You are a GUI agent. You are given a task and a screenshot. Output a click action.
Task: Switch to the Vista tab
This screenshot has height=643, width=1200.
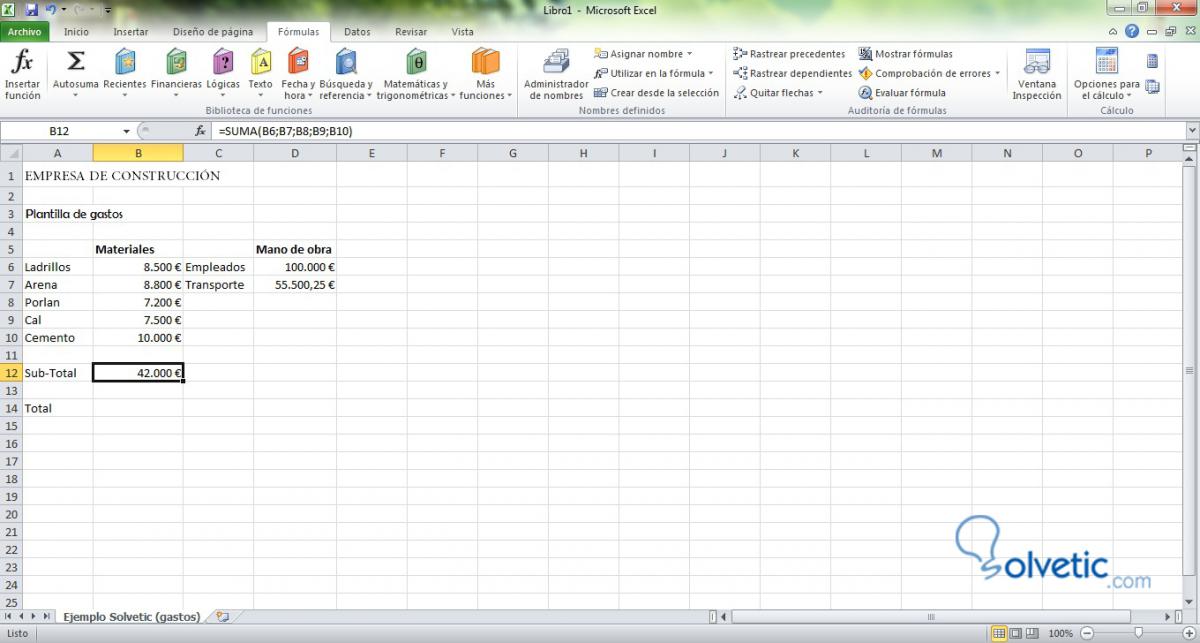pos(462,31)
